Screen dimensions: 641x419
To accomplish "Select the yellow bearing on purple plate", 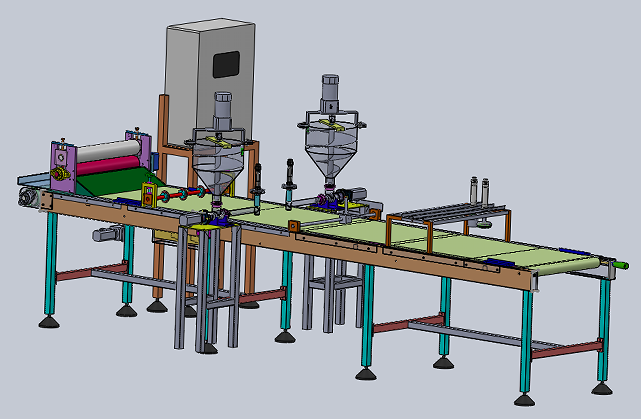I will coord(61,174).
